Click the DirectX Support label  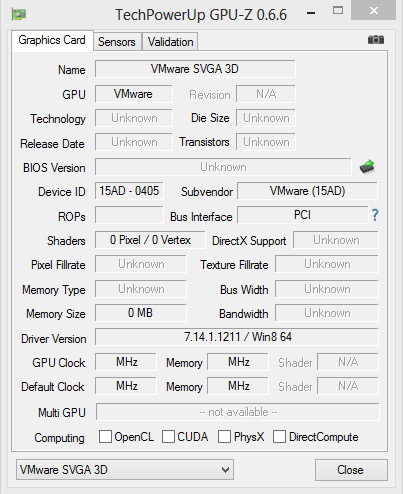249,241
